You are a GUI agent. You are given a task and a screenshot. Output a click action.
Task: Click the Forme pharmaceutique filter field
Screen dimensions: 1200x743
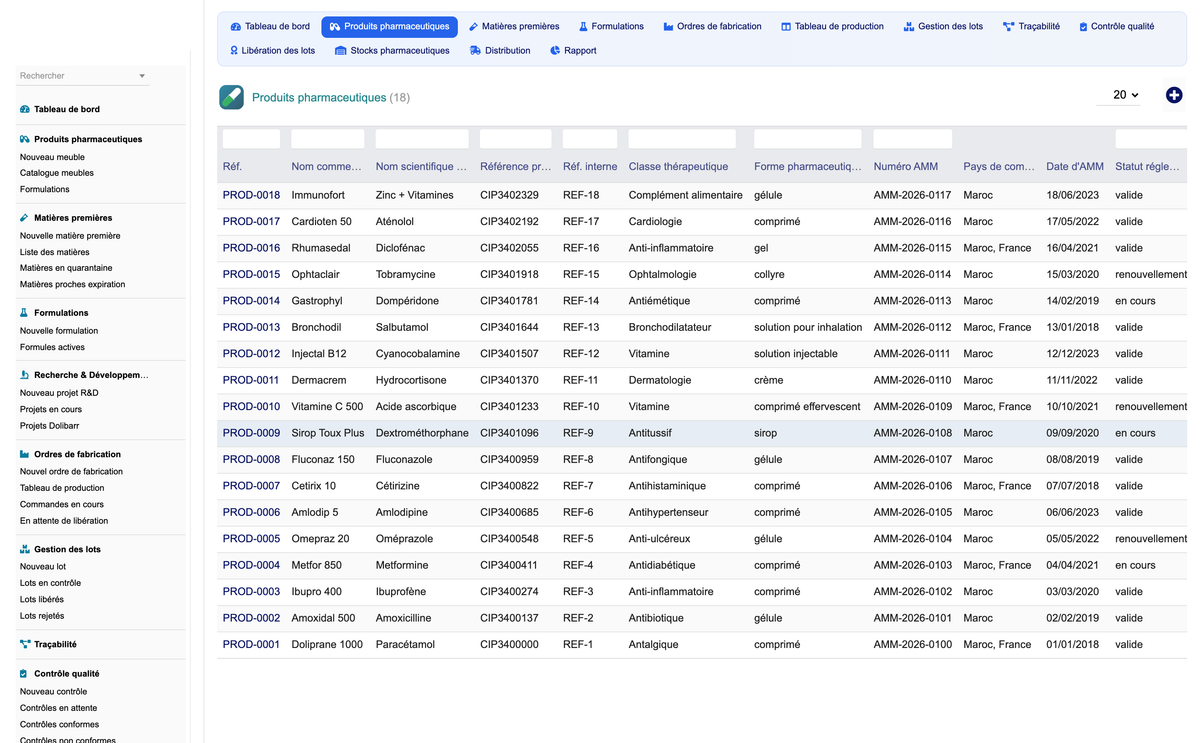pyautogui.click(x=807, y=139)
